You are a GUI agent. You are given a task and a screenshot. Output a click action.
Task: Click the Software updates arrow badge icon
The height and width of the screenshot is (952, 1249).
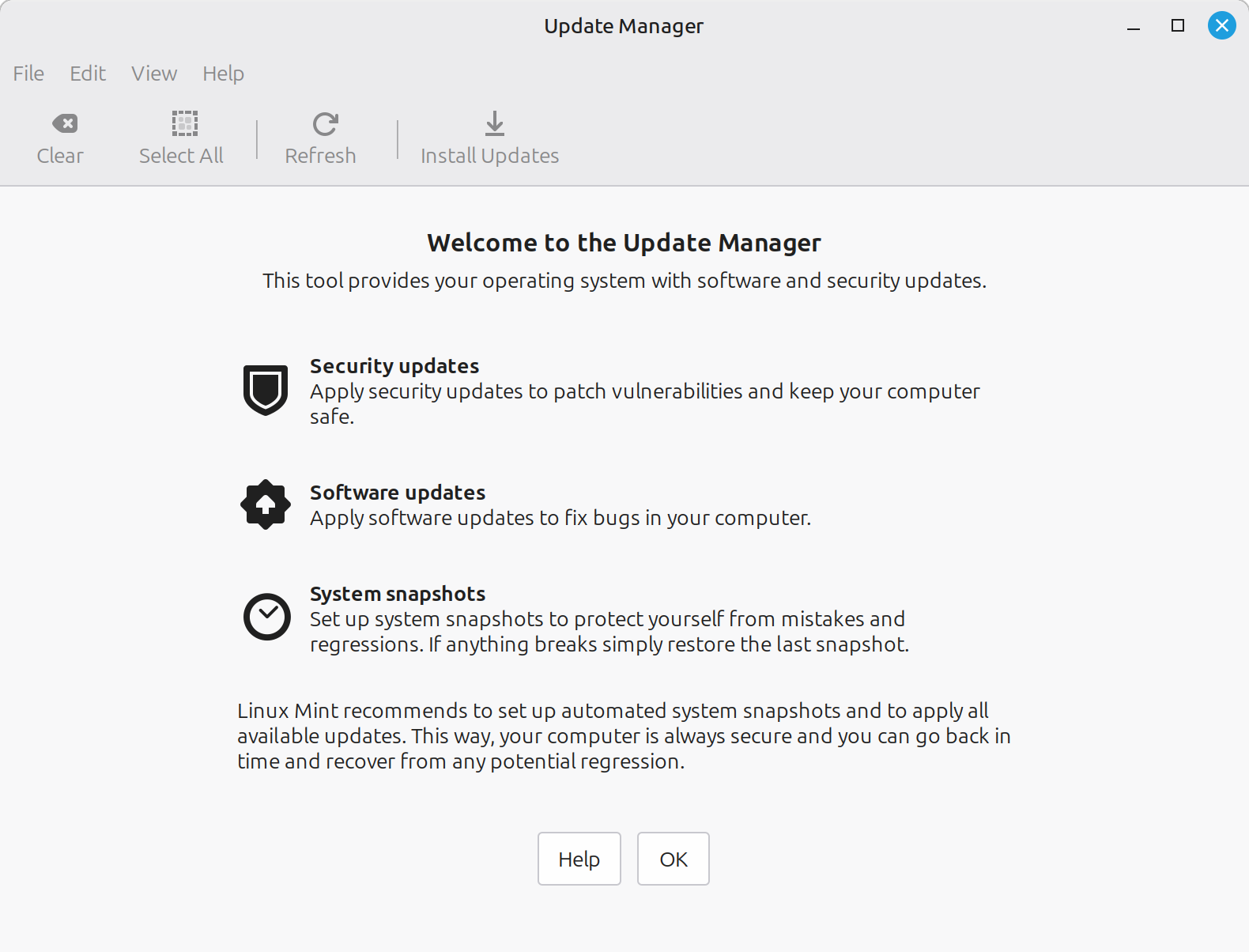[266, 504]
